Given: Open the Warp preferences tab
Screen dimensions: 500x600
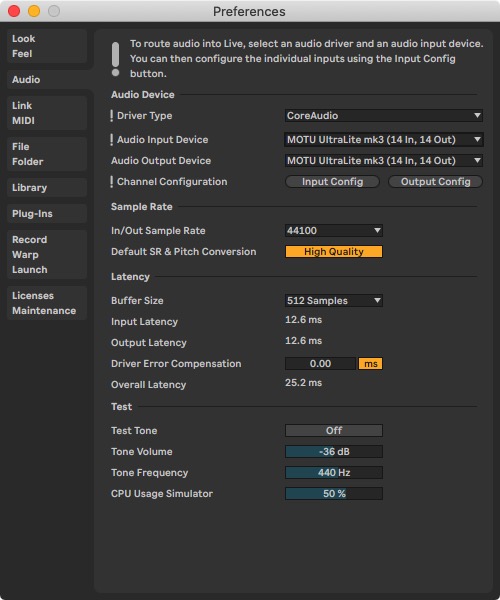Looking at the screenshot, I should (25, 254).
